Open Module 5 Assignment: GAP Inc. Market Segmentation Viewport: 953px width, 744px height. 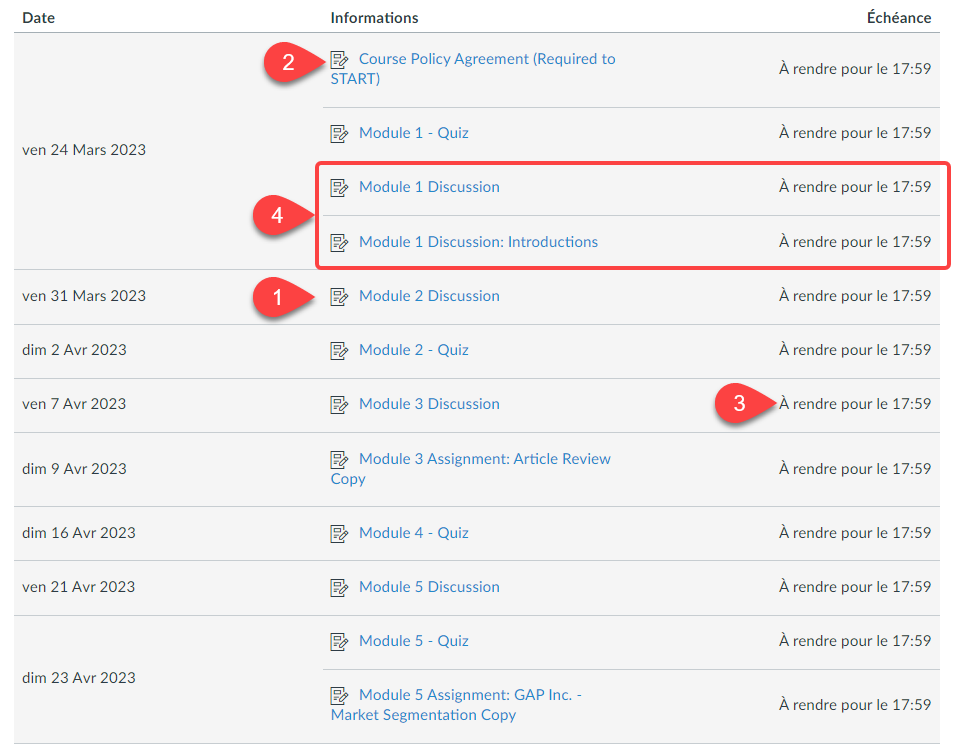tap(456, 704)
